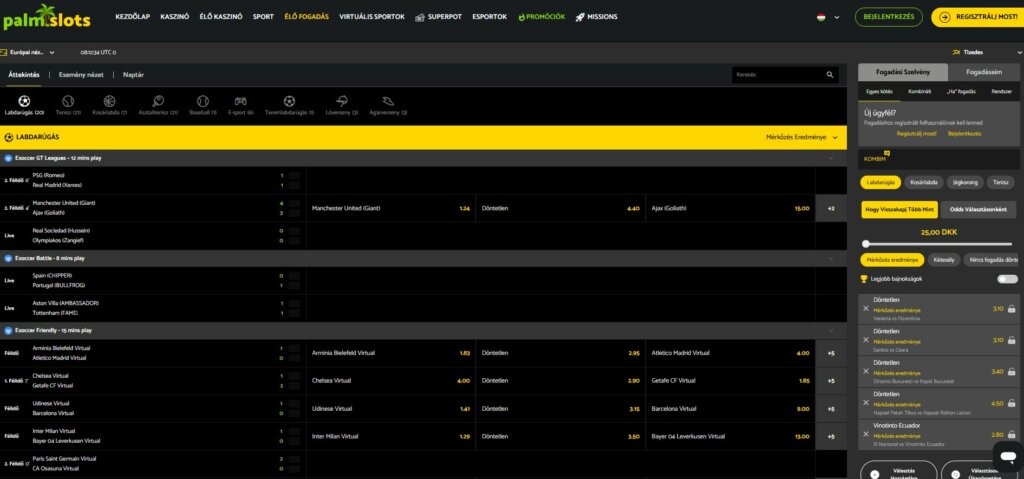Toggle the Legjobb bajnokságok switch
The height and width of the screenshot is (479, 1024).
pyautogui.click(x=1007, y=279)
